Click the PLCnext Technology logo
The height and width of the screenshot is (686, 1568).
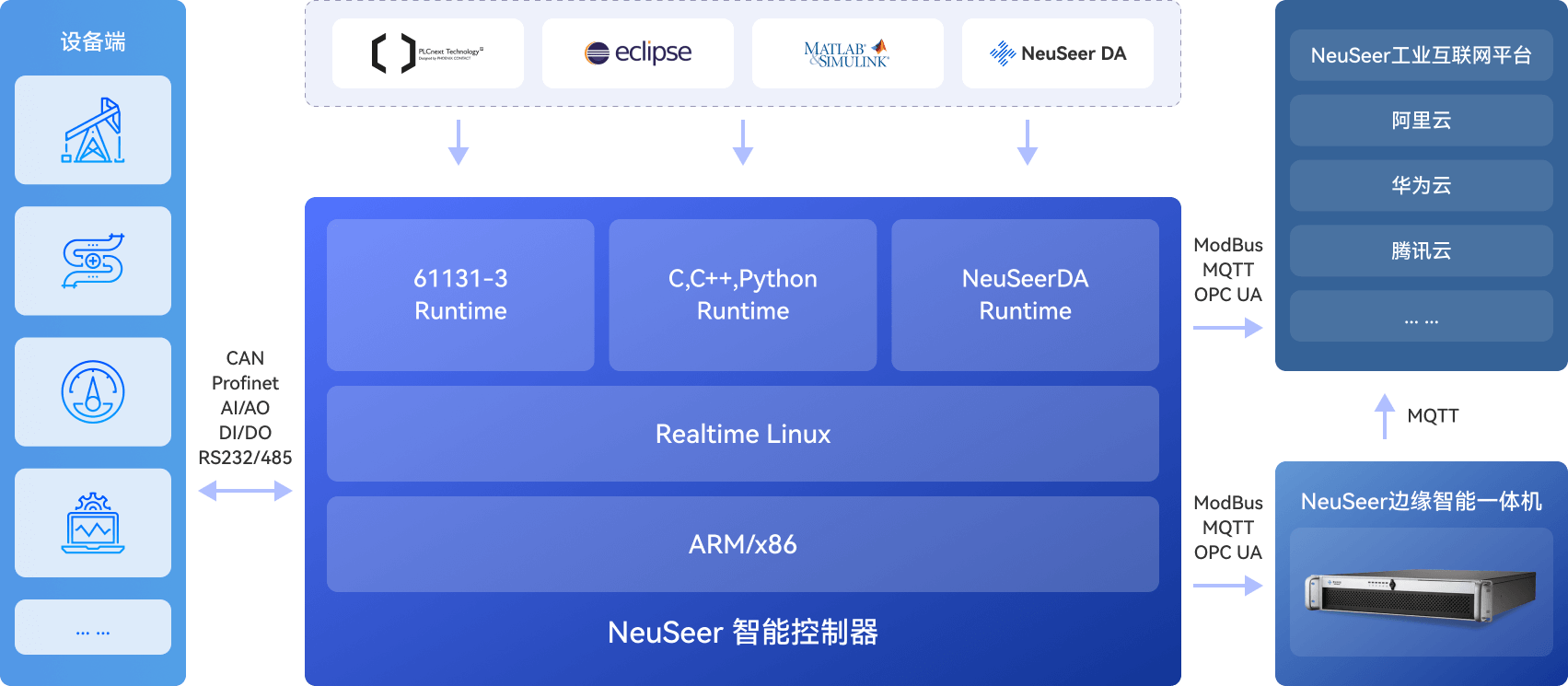[x=427, y=53]
